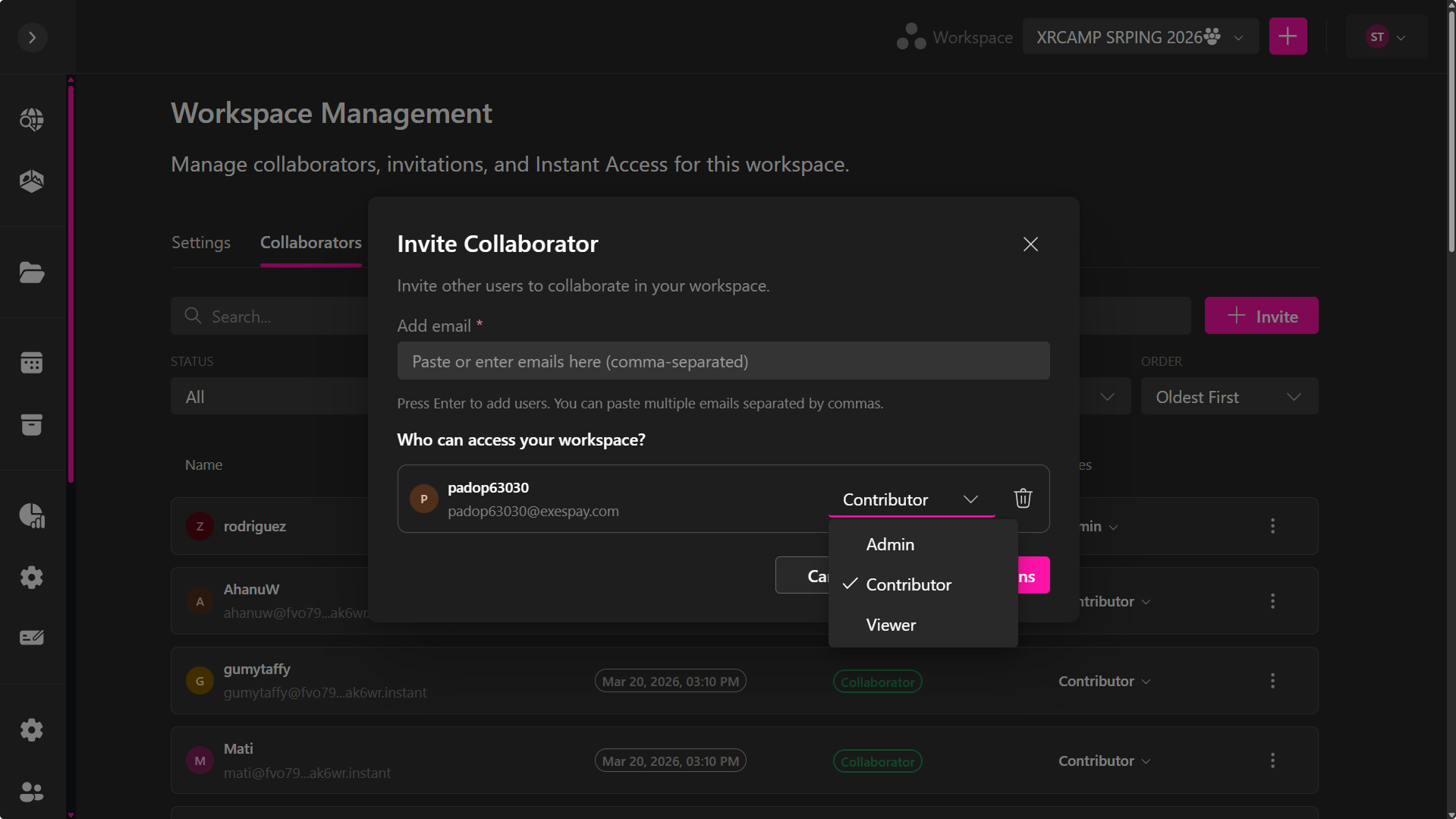1456x819 pixels.
Task: Close the Invite Collaborator dialog
Action: pyautogui.click(x=1030, y=244)
